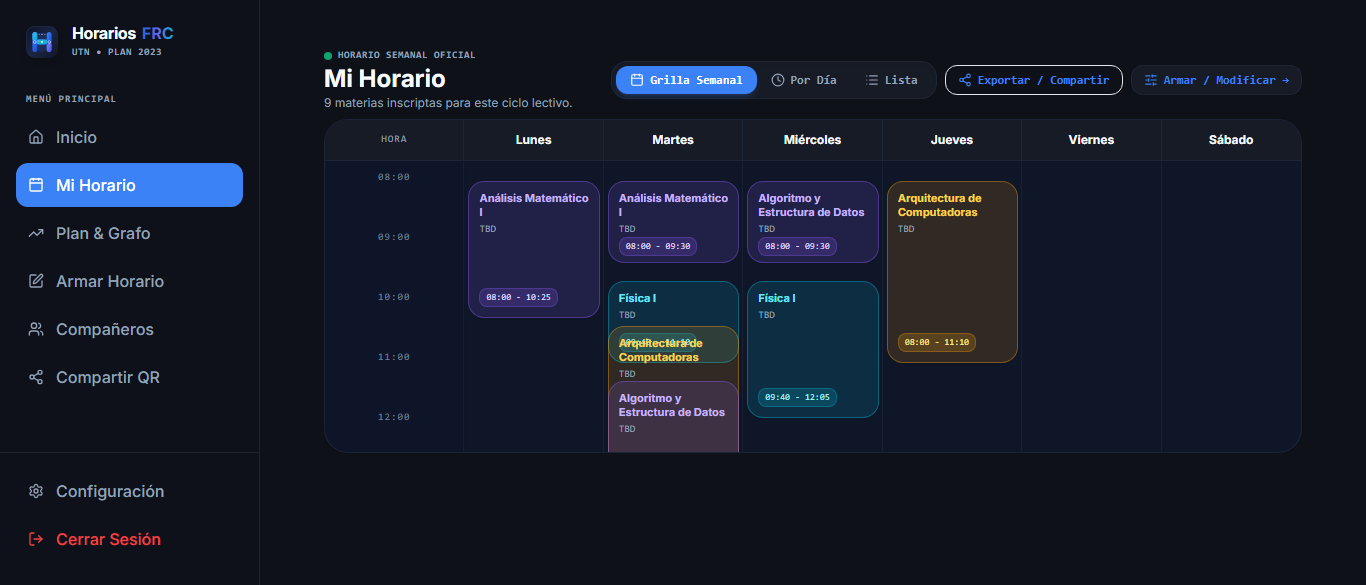The image size is (1366, 585).
Task: Click the Horarios FRC app title
Action: tap(123, 34)
